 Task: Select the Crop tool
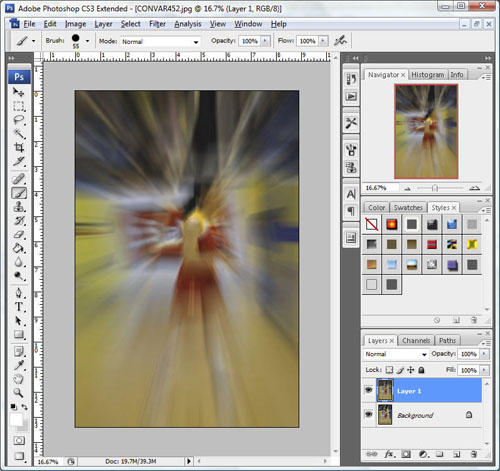pos(18,147)
